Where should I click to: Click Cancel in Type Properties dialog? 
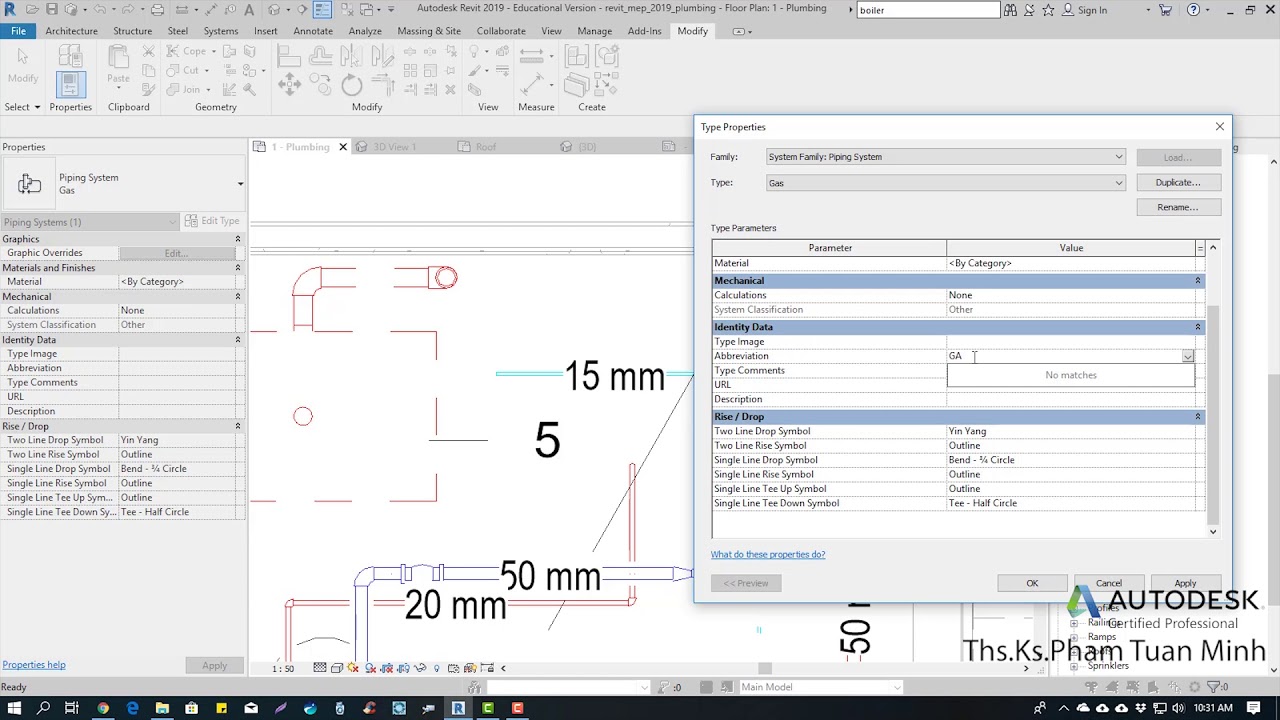(x=1108, y=584)
